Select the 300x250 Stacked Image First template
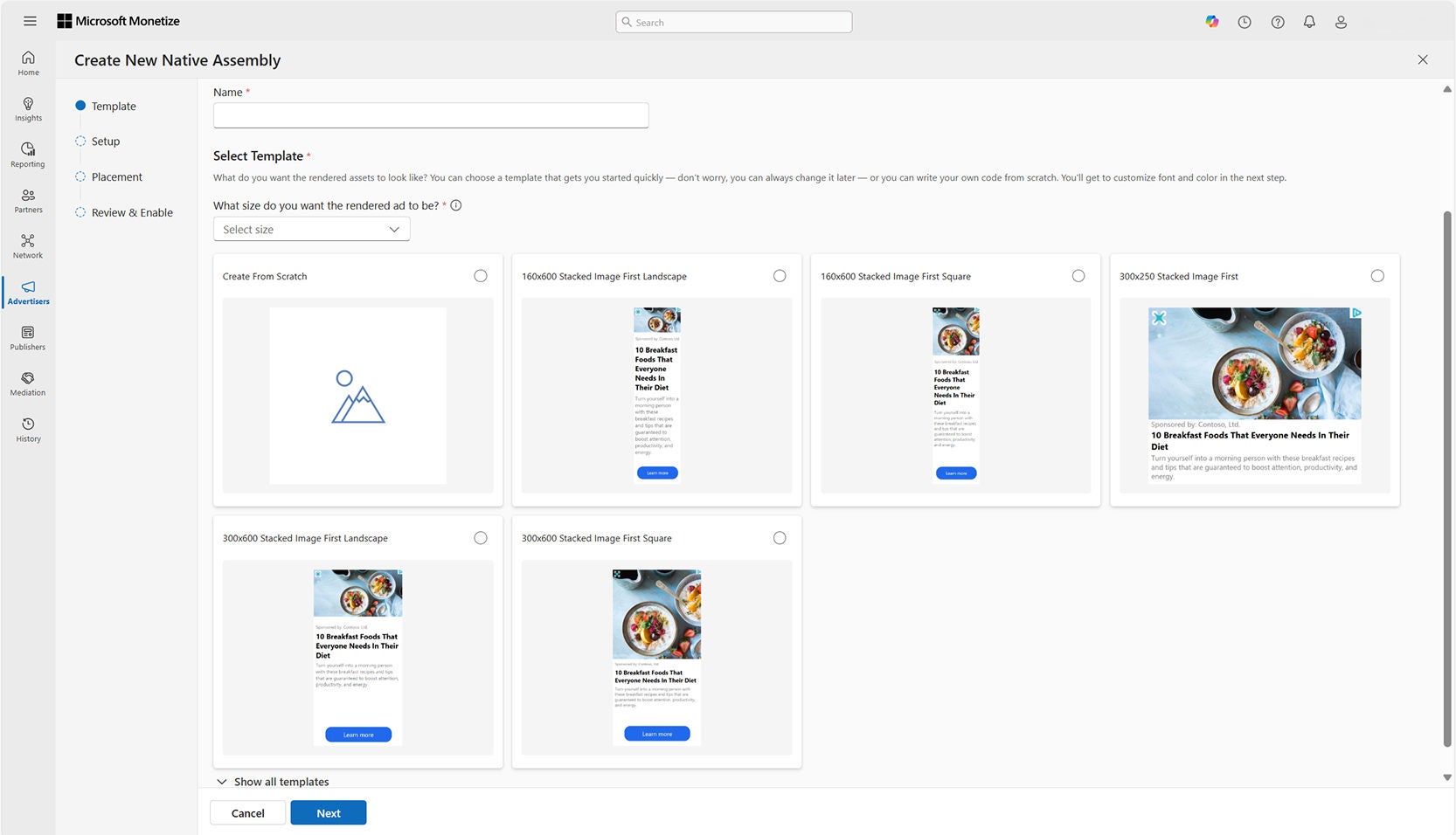 [x=1377, y=275]
